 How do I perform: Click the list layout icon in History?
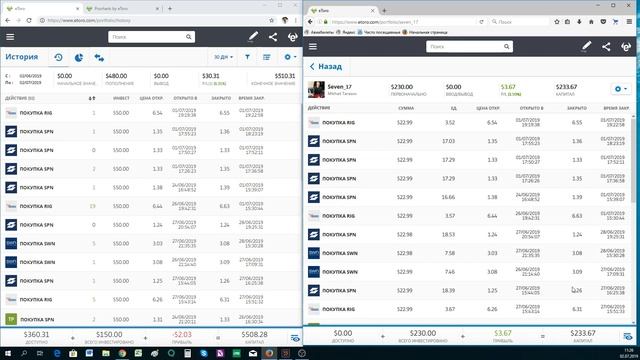point(267,57)
